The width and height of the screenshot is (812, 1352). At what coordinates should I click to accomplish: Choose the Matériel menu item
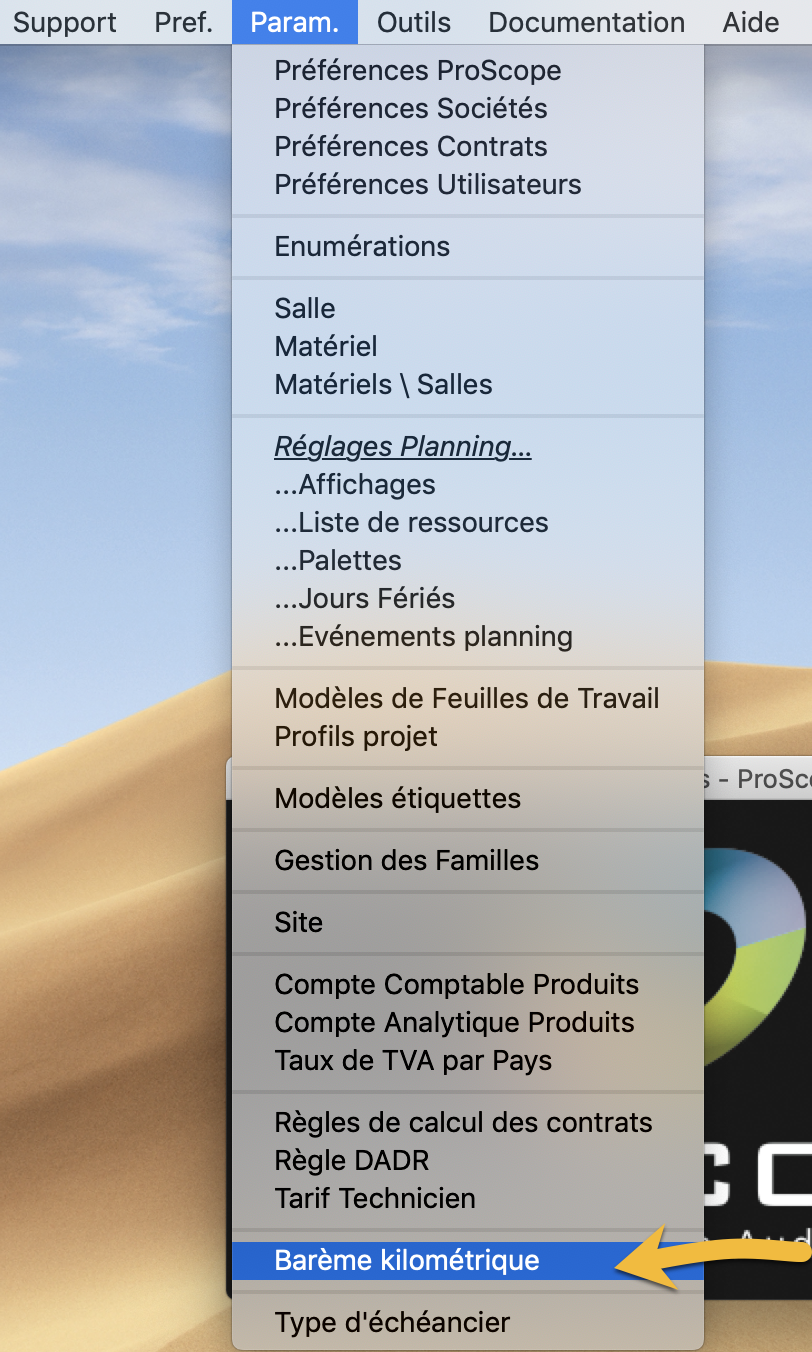tap(326, 347)
